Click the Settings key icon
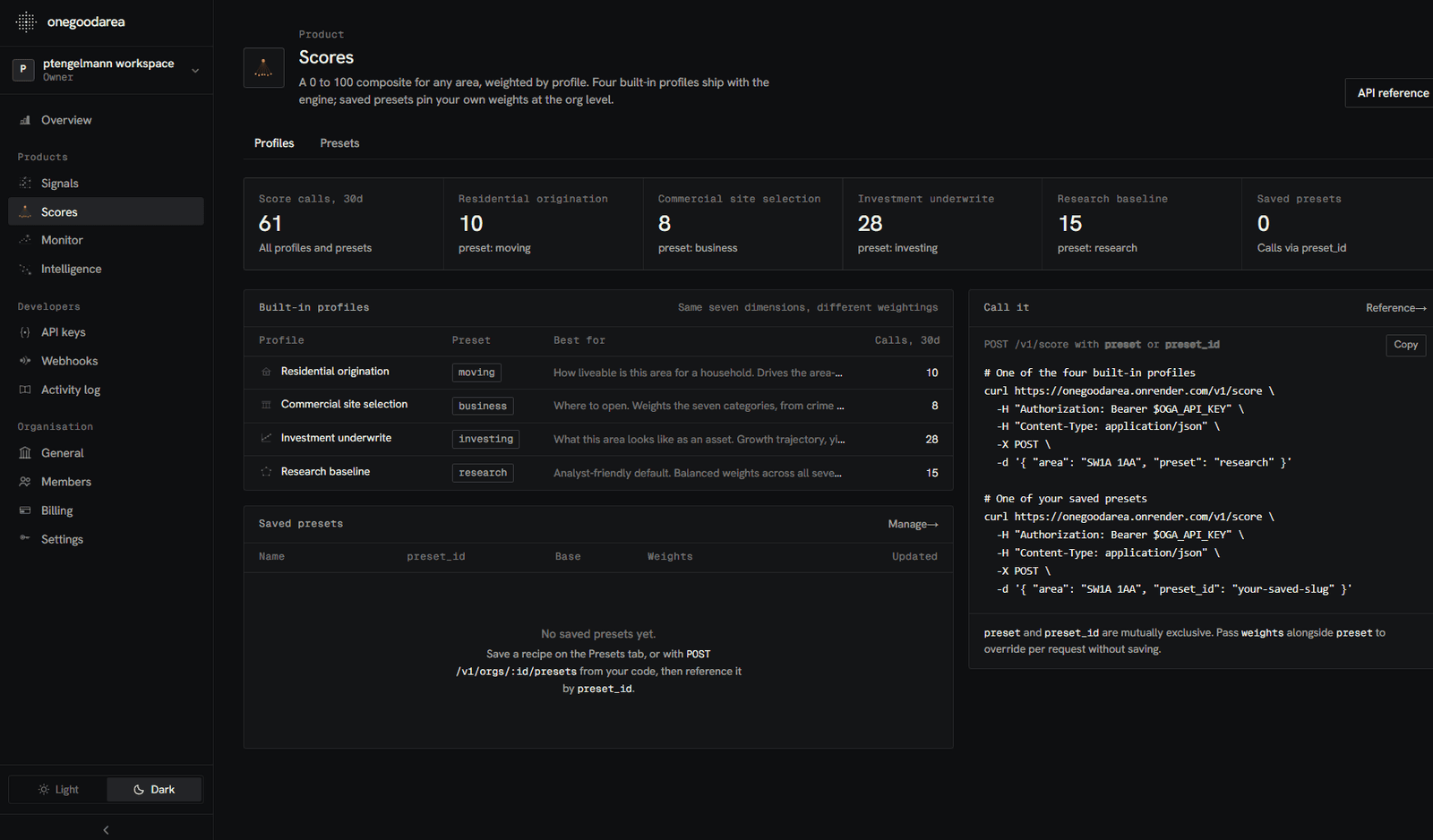Viewport: 1433px width, 840px height. pyautogui.click(x=25, y=539)
